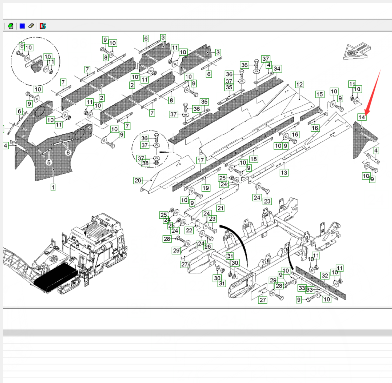Select part callout 14 near red arrow
This screenshot has width=392, height=383.
tap(362, 117)
